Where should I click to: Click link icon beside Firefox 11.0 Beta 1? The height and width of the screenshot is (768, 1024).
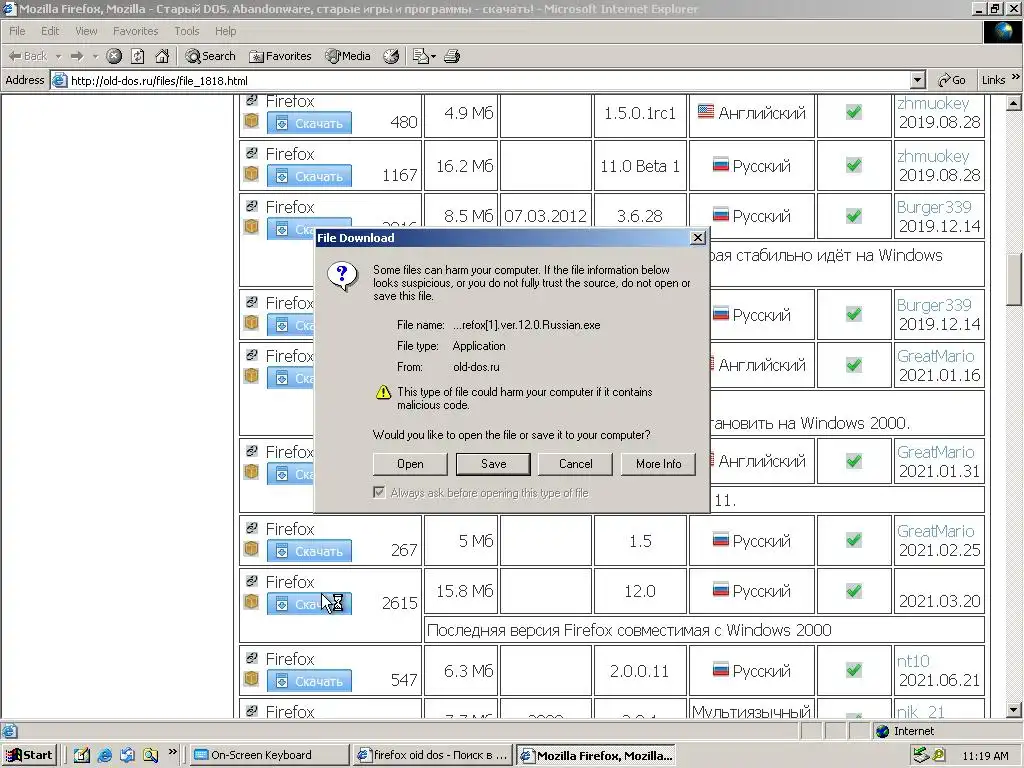[251, 153]
